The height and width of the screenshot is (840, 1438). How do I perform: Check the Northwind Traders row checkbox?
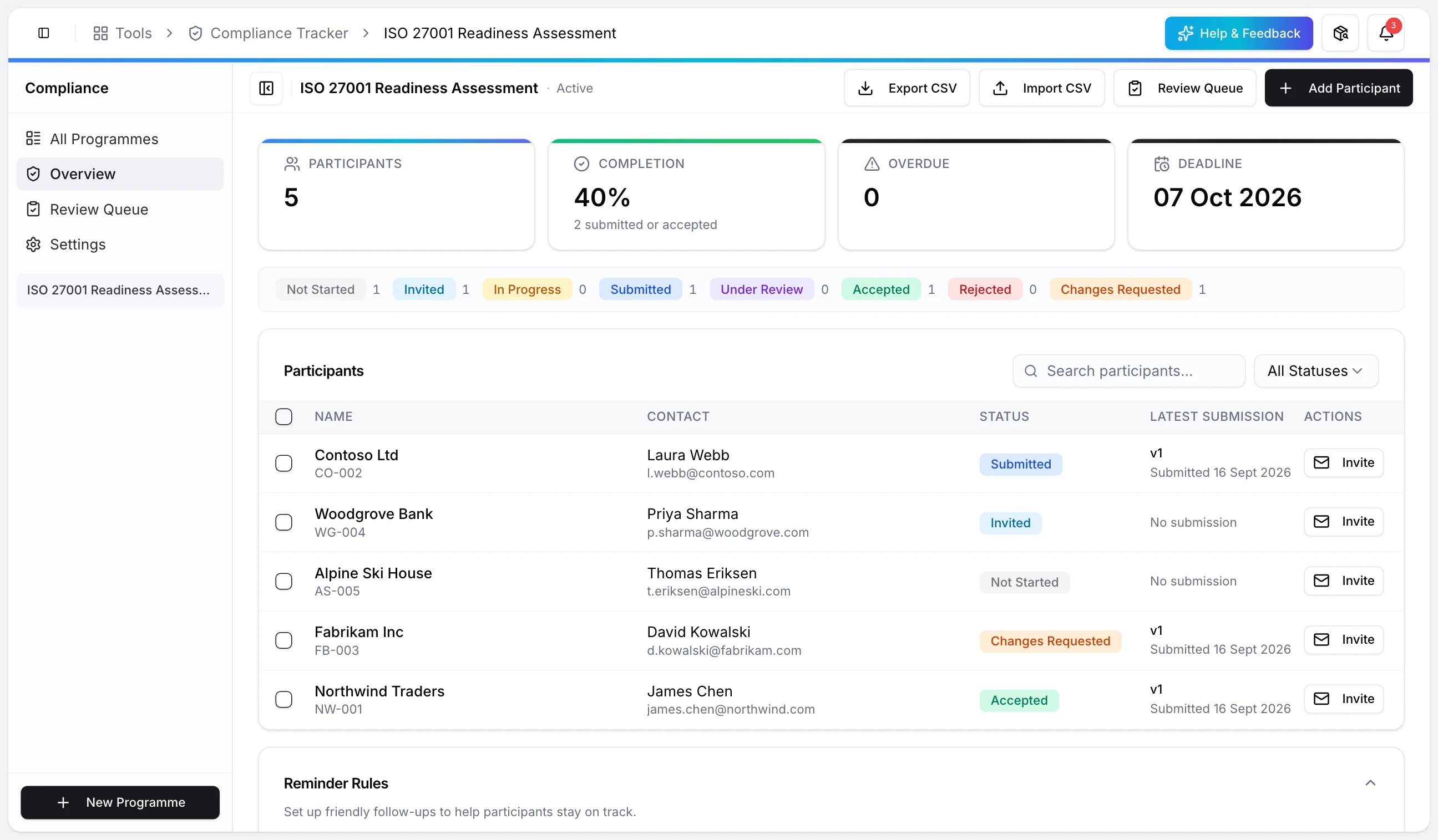[x=283, y=699]
